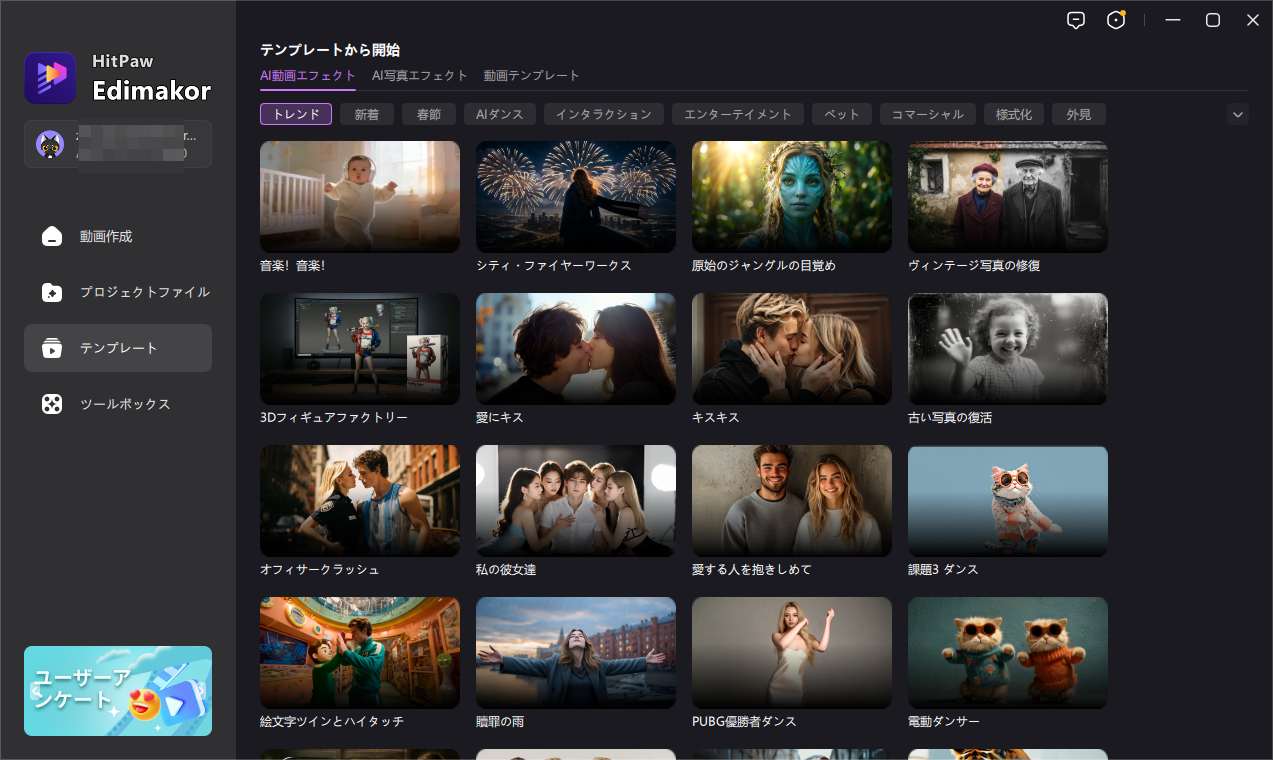Viewport: 1273px width, 760px height.
Task: Open the 愛にキス template thumbnail
Action: point(575,348)
